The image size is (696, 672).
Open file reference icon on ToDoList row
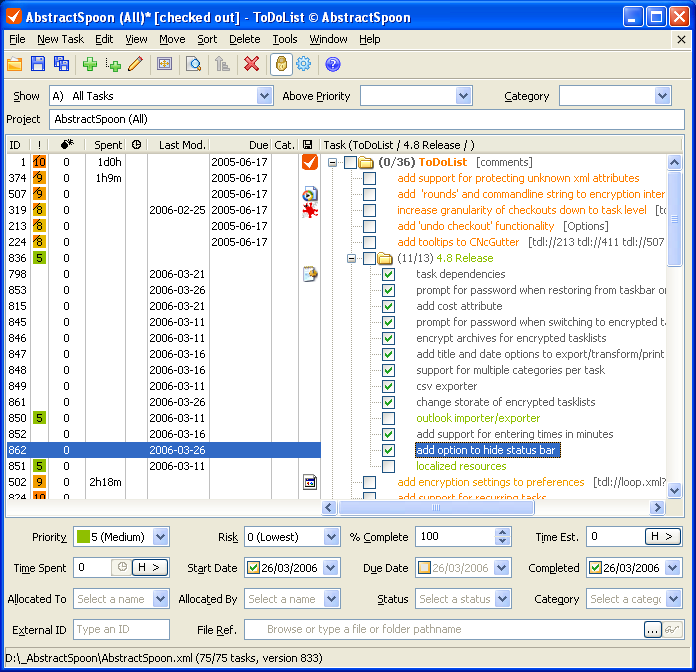click(310, 162)
